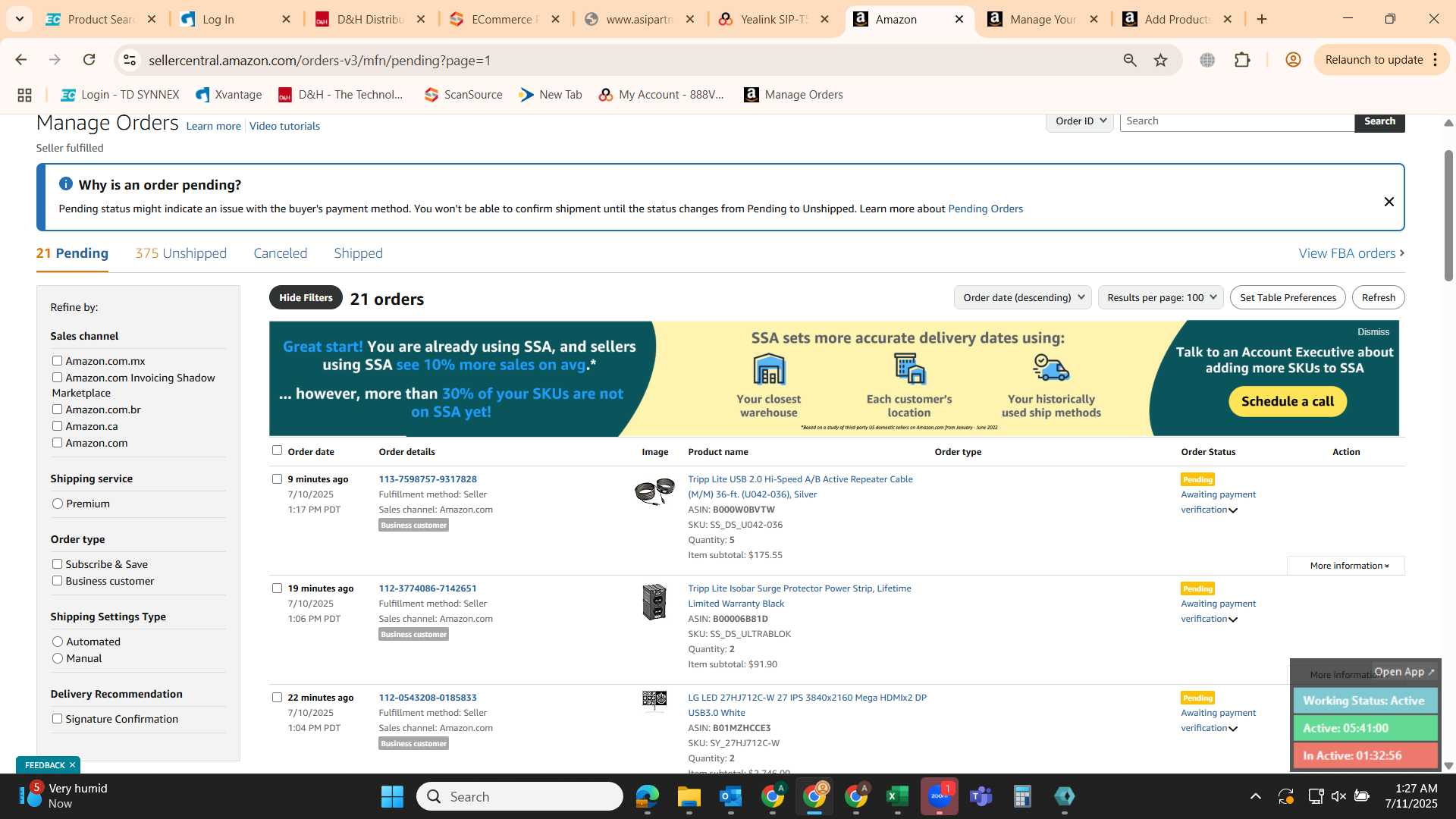
Task: Open the Video tutorials link
Action: [x=284, y=126]
